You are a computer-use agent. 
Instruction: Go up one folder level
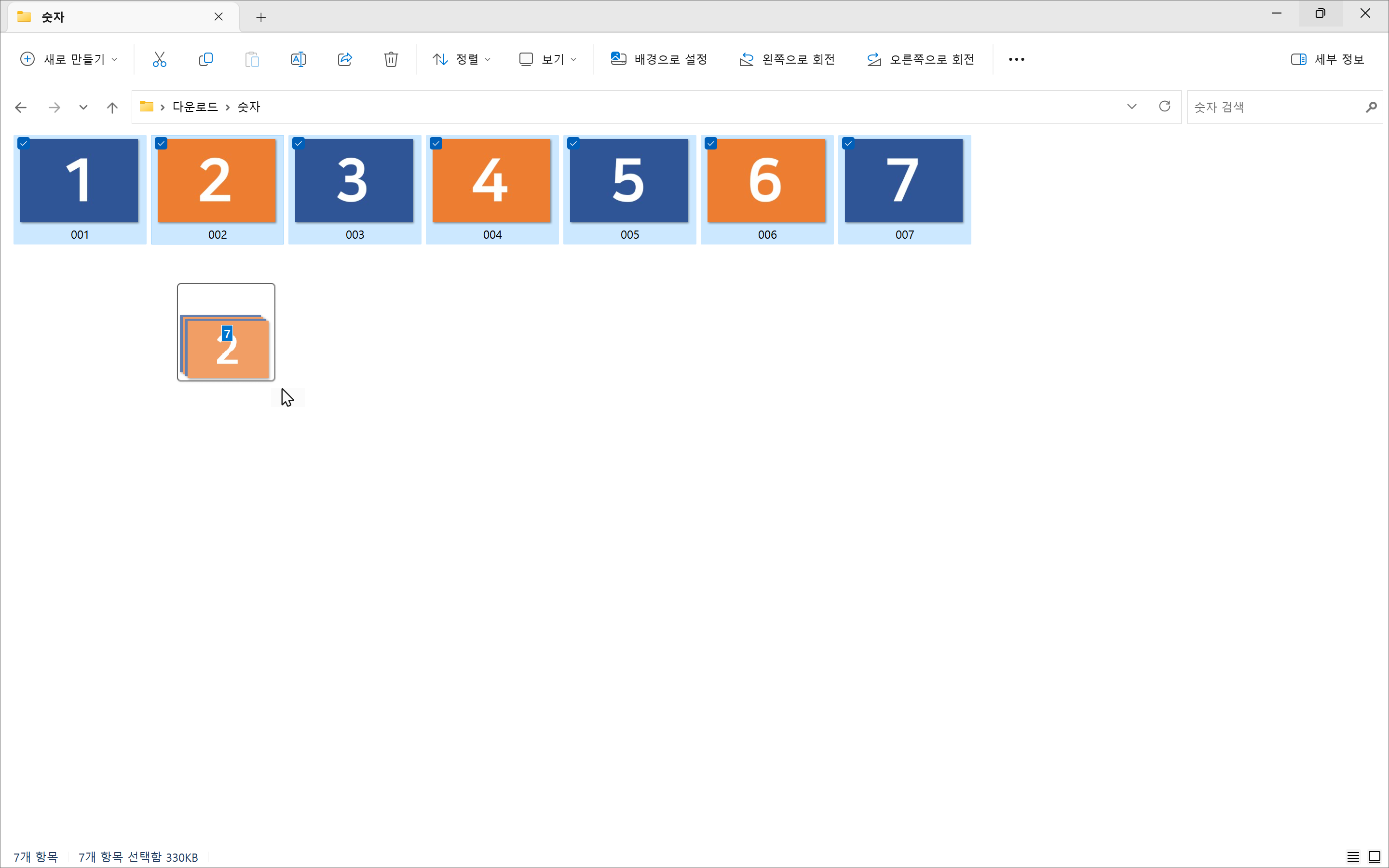[x=112, y=108]
